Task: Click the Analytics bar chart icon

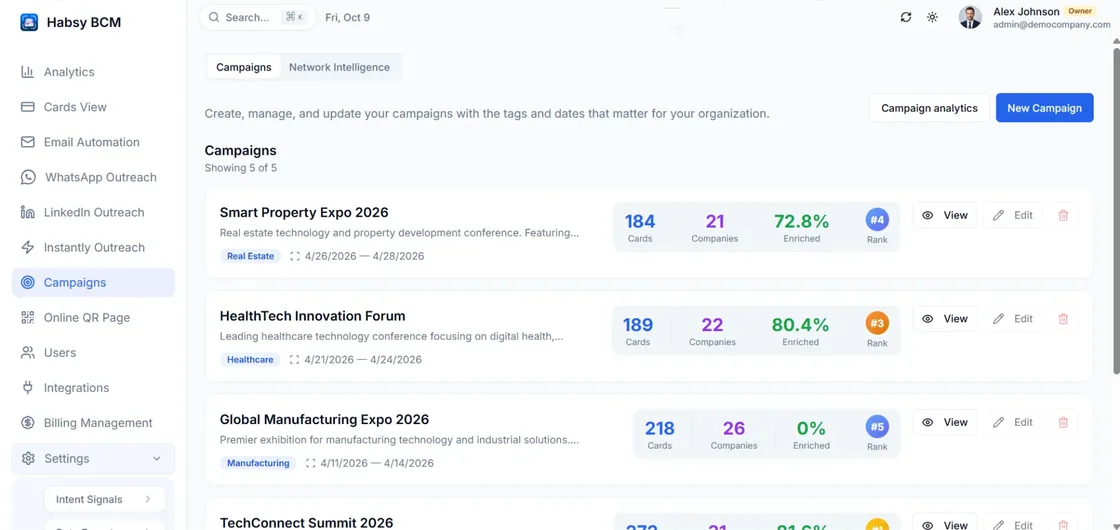Action: point(28,72)
